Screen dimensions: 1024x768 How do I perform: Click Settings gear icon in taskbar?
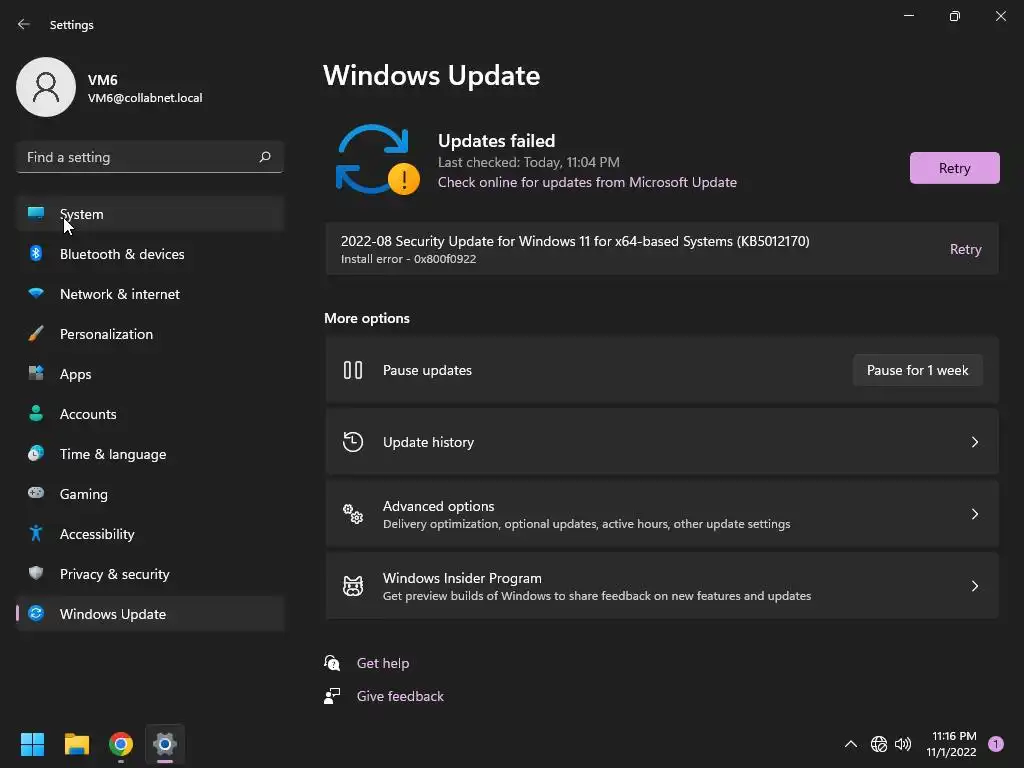click(165, 744)
